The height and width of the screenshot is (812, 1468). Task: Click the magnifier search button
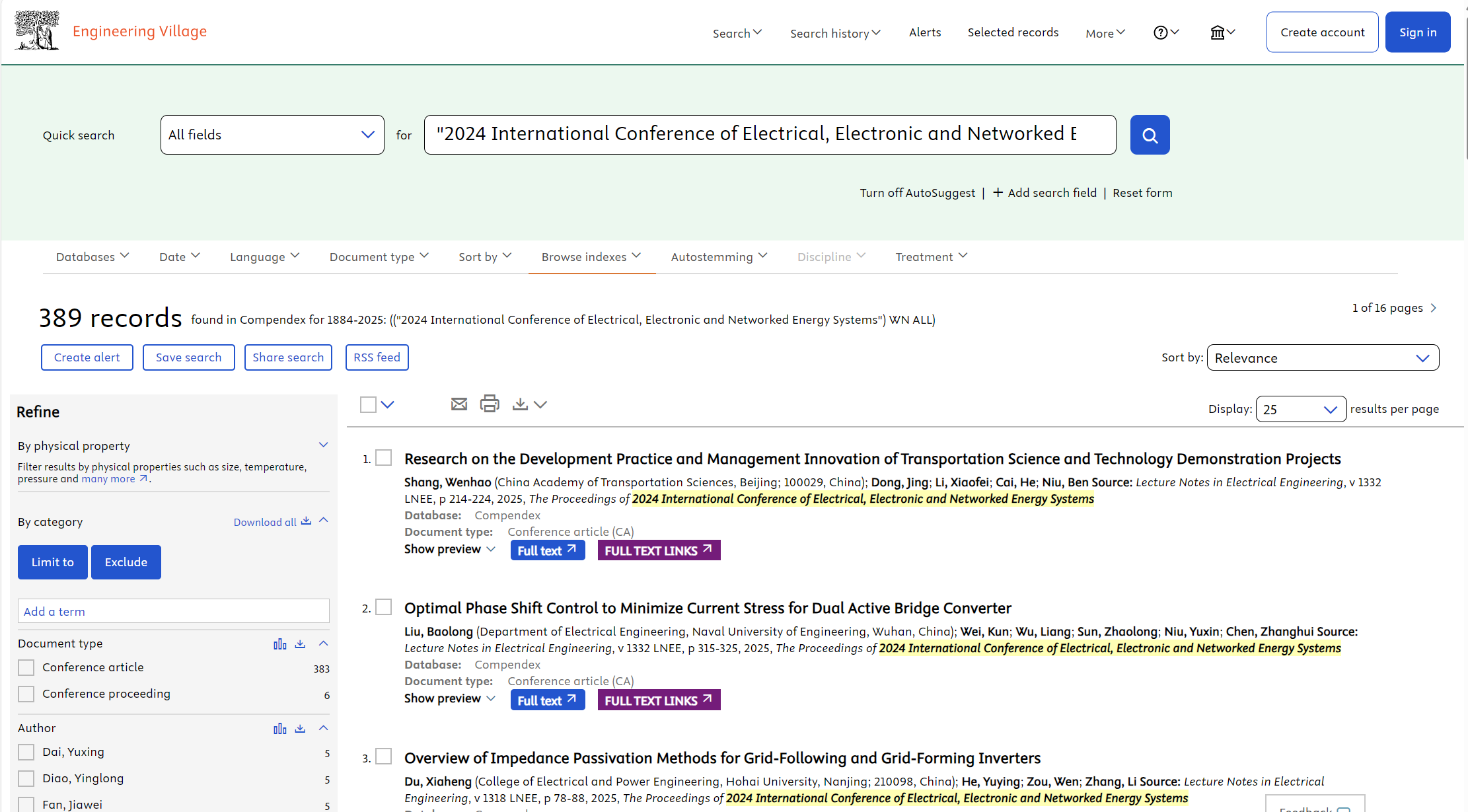point(1150,135)
